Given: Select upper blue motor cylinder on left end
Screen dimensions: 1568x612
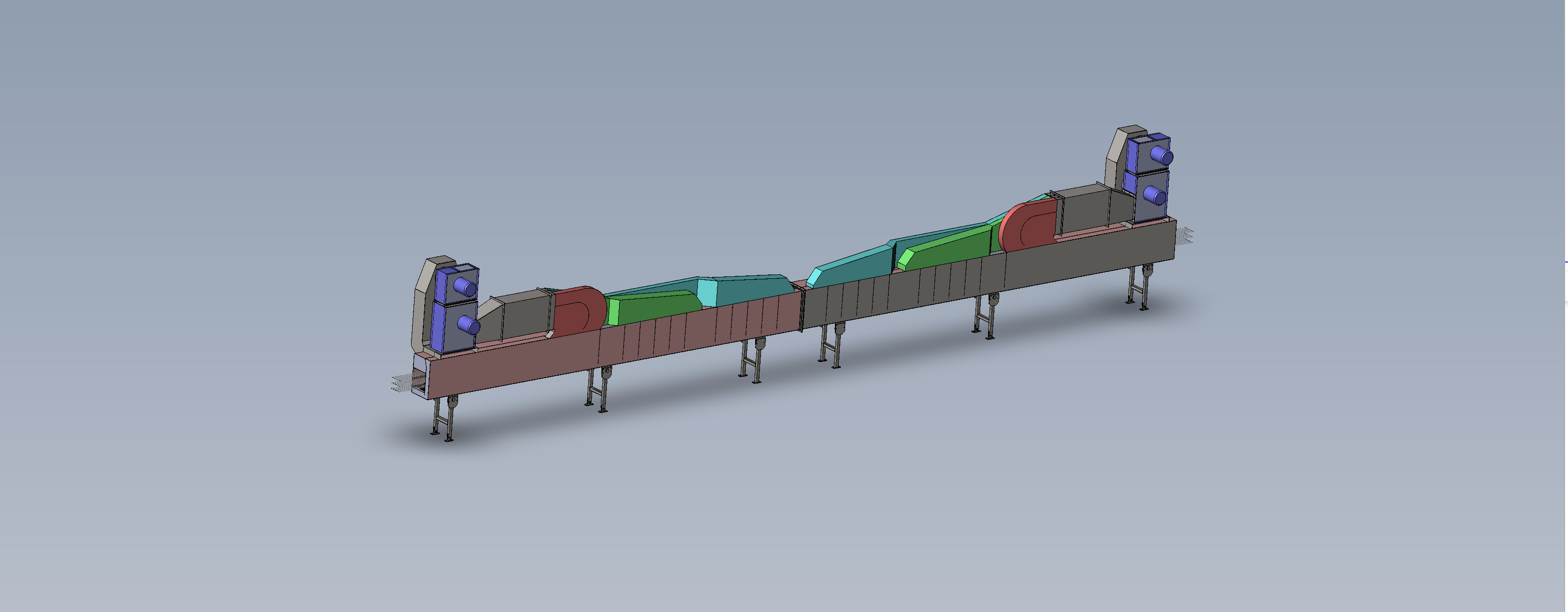Looking at the screenshot, I should (x=465, y=287).
